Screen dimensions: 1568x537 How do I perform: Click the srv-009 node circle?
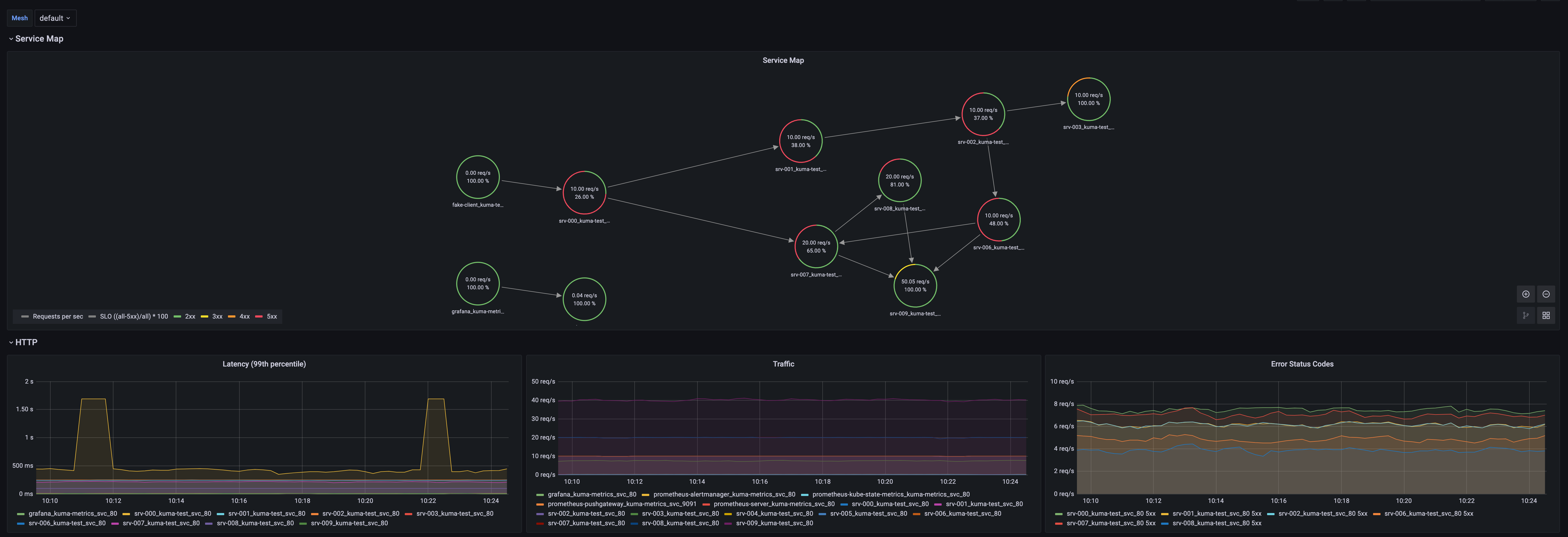[915, 286]
